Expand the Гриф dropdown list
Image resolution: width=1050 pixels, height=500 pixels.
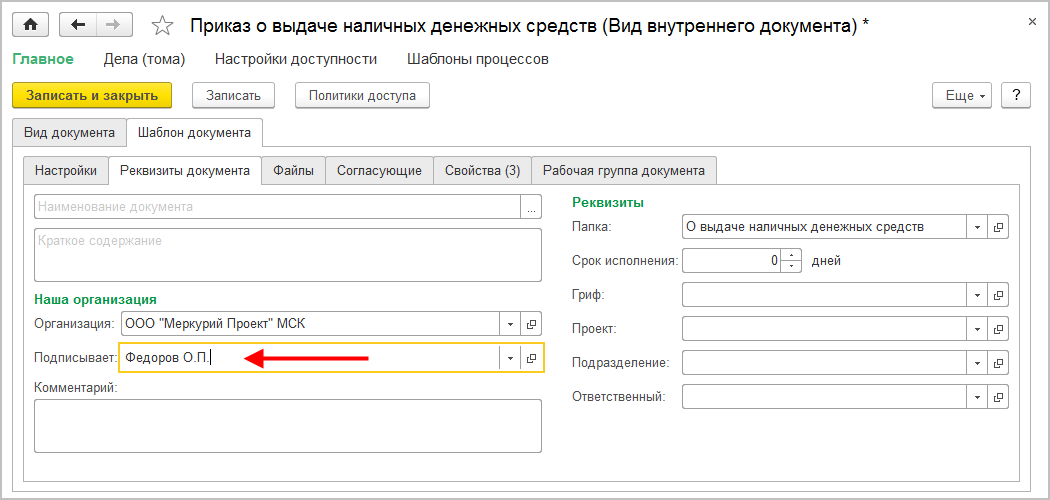(976, 295)
